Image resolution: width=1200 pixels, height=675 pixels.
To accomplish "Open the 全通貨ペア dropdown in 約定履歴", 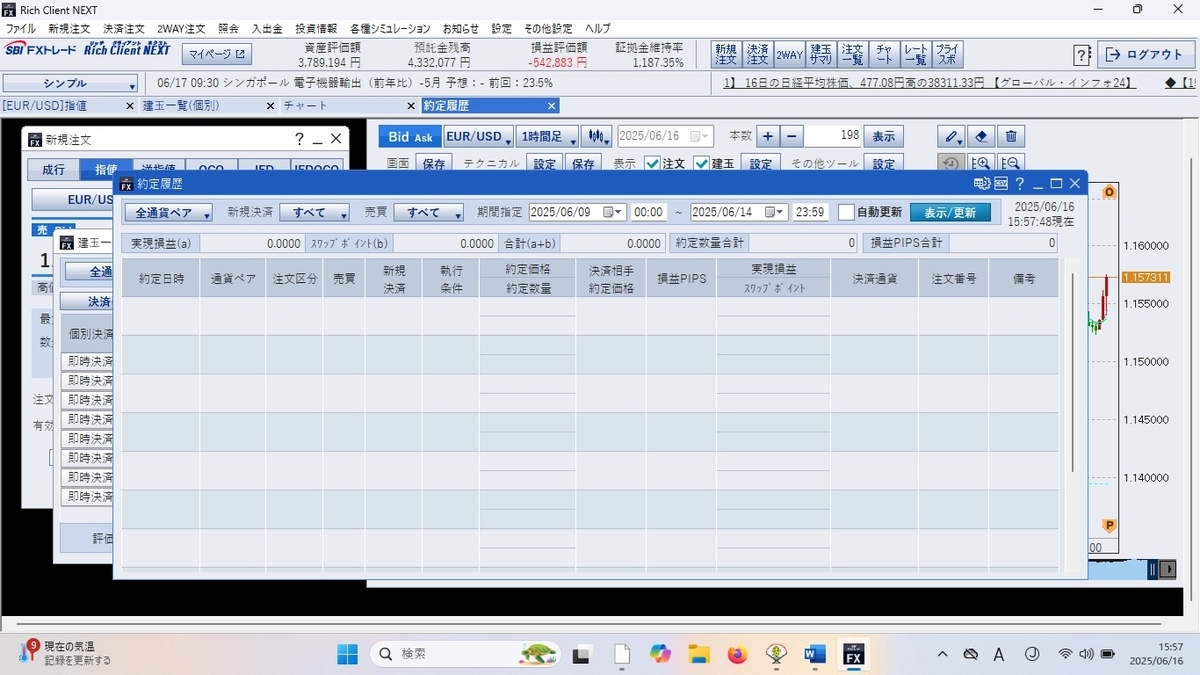I will click(x=169, y=213).
